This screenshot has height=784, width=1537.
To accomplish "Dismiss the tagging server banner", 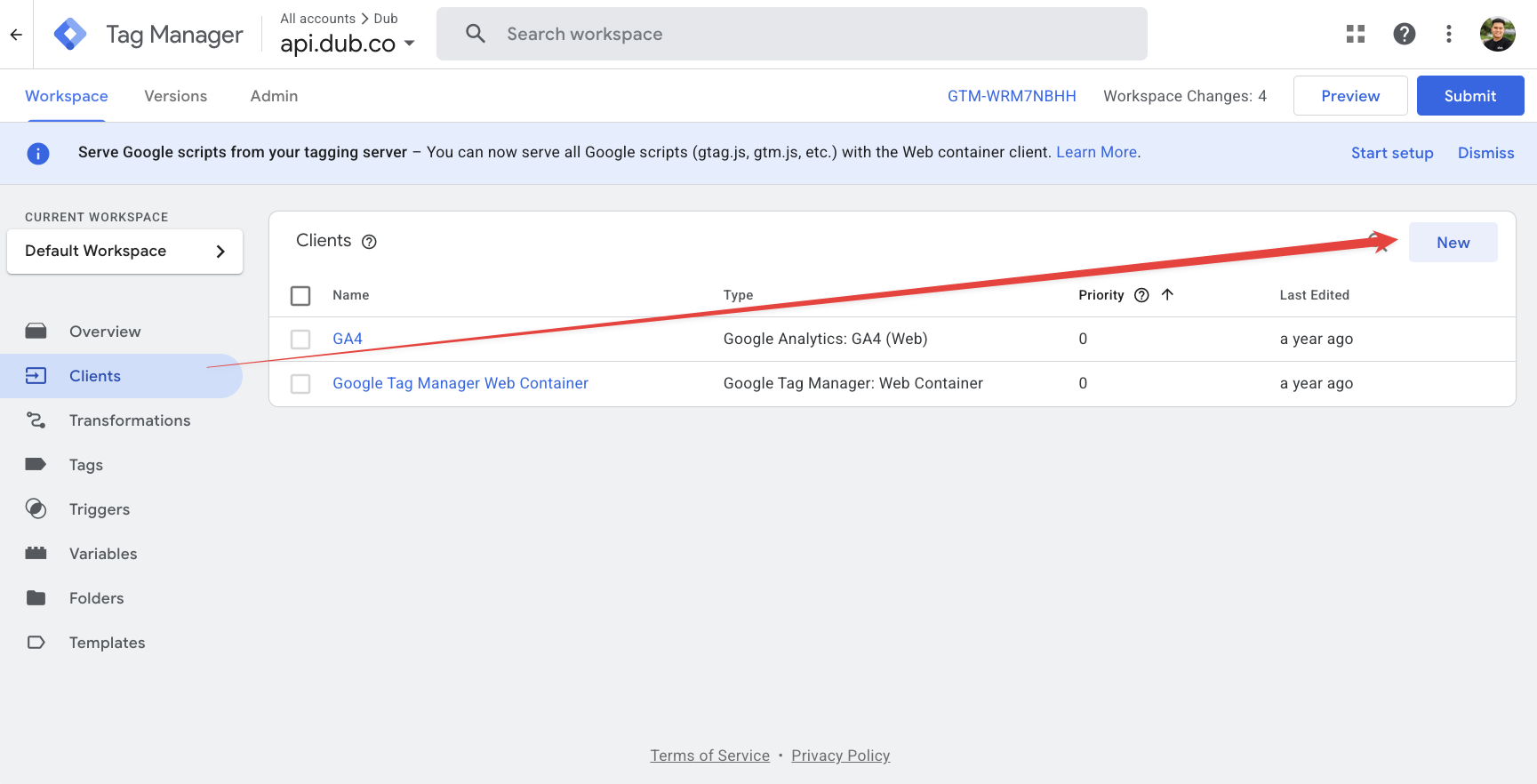I will pos(1485,153).
